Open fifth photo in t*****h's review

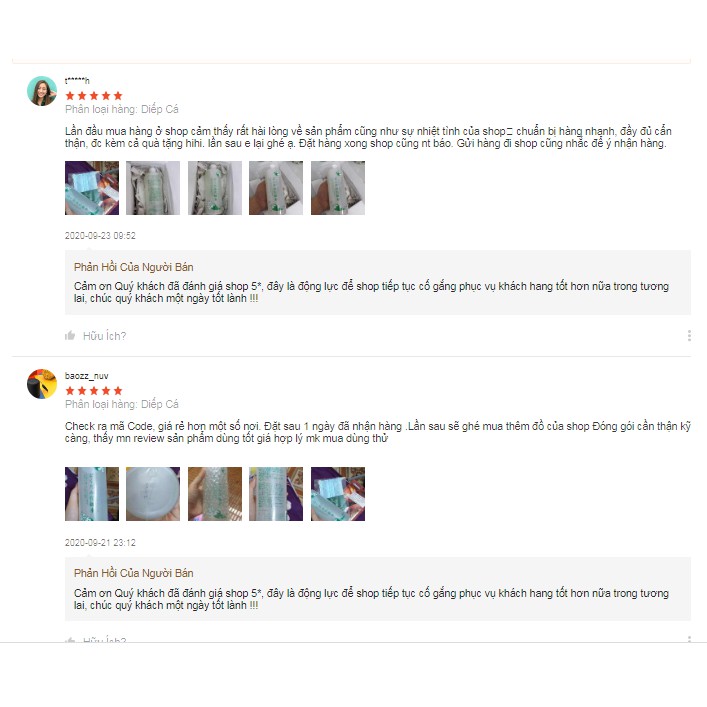tap(338, 188)
